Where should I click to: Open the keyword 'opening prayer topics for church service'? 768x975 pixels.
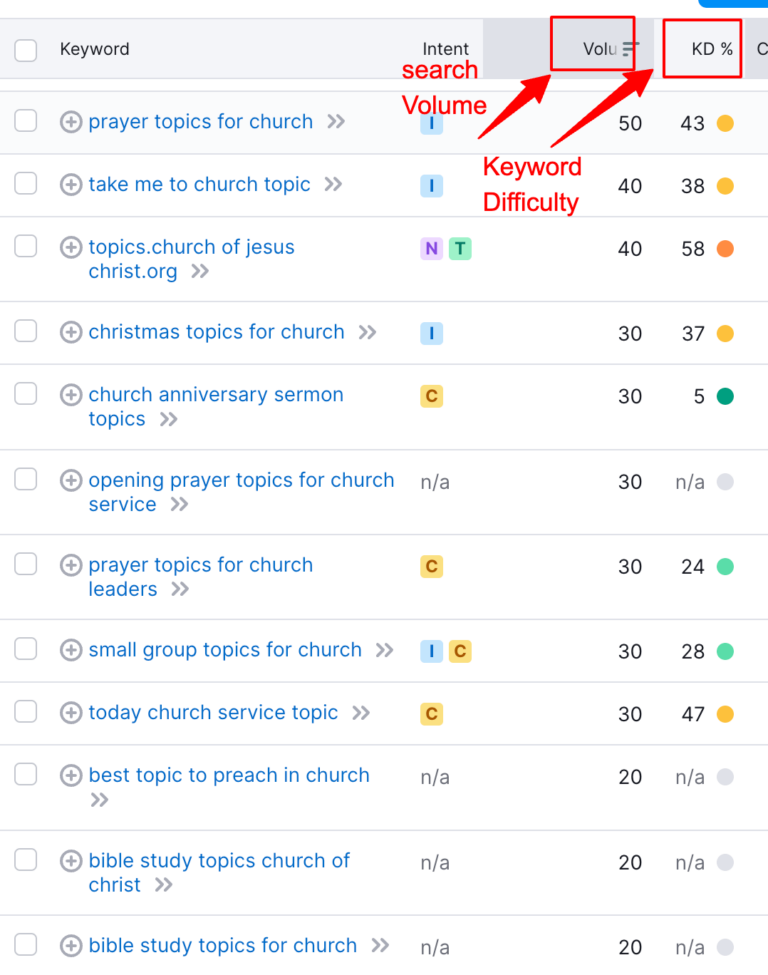[x=240, y=480]
